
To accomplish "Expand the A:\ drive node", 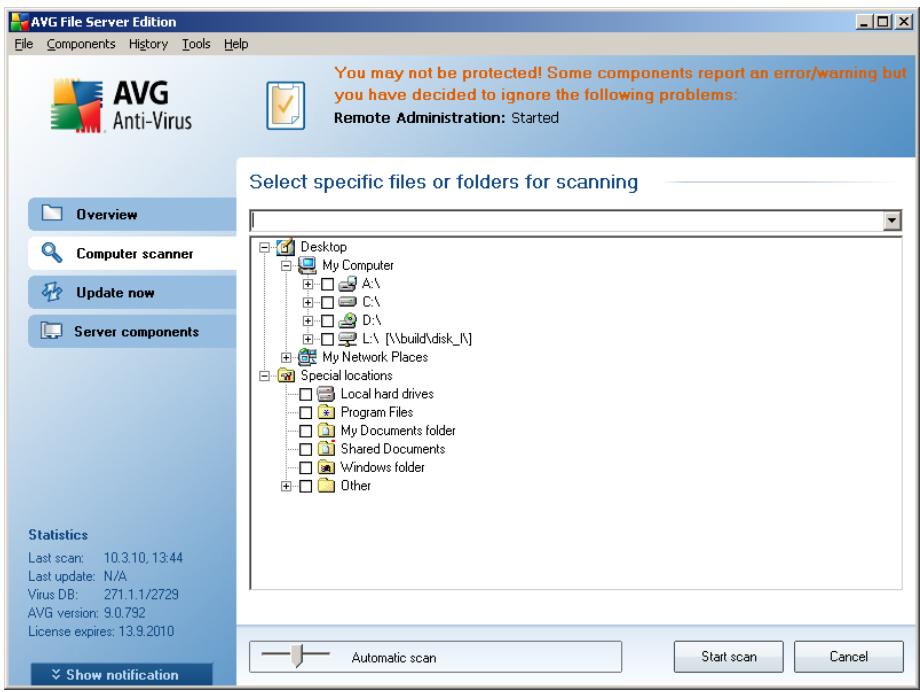I will pyautogui.click(x=307, y=285).
